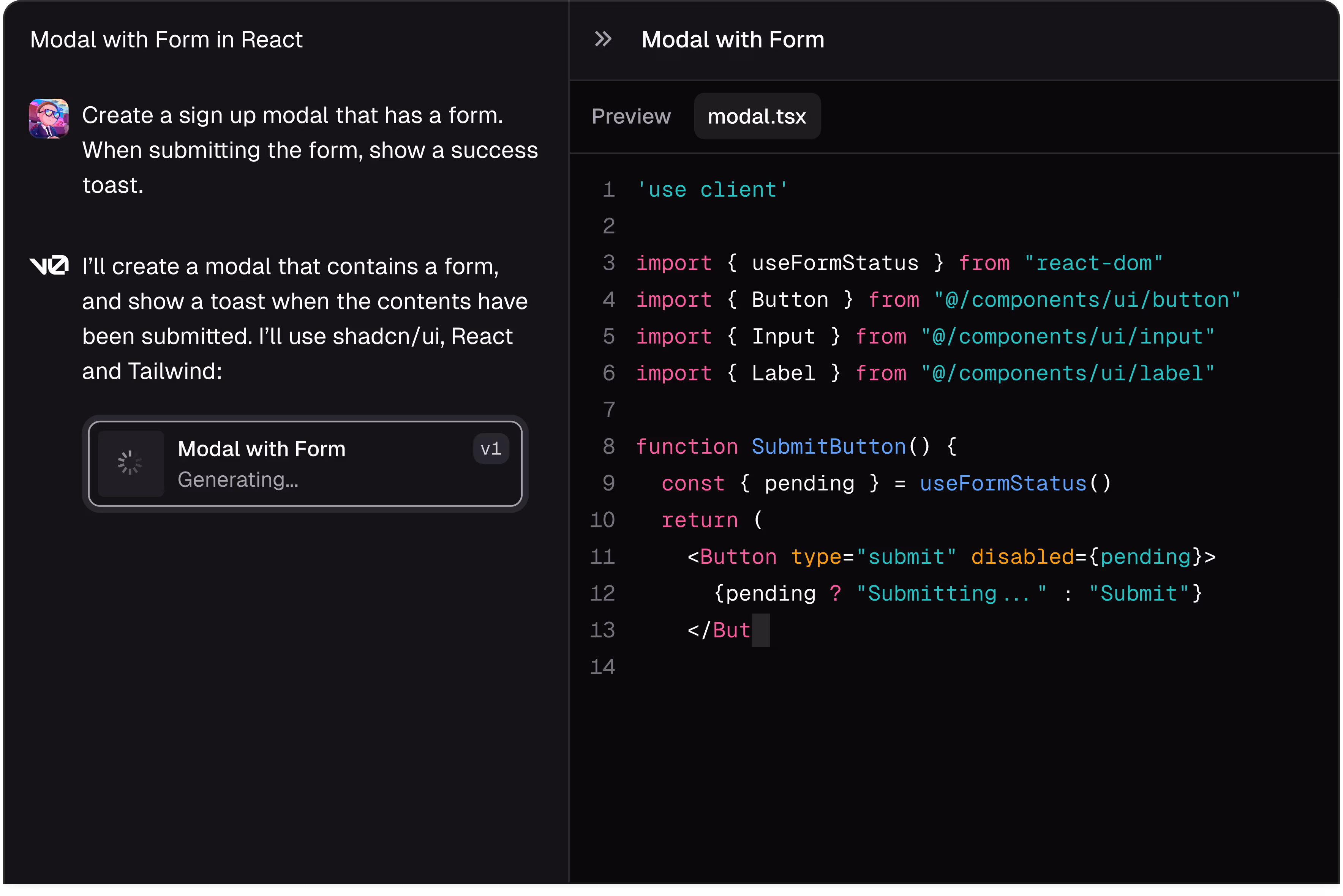Click the "@/components/ui/input" import path

tap(1068, 337)
